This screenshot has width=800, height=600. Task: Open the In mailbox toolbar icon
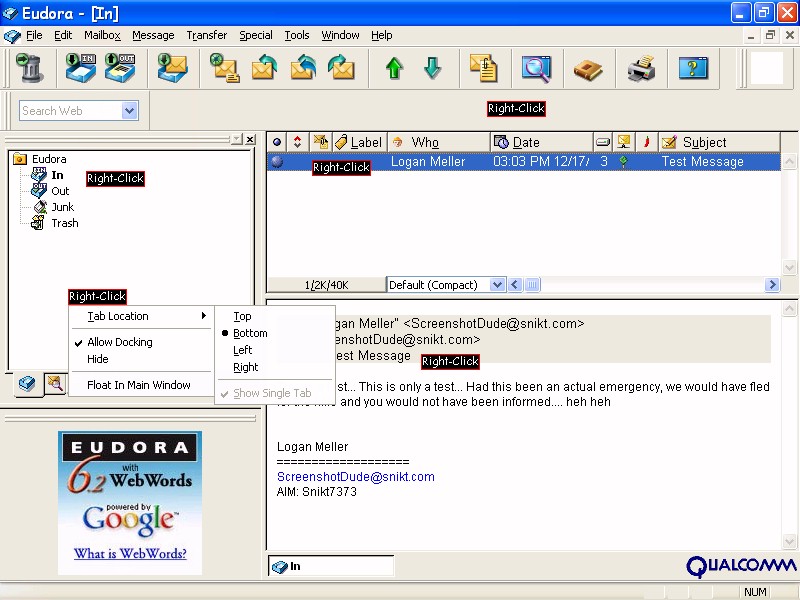81,68
